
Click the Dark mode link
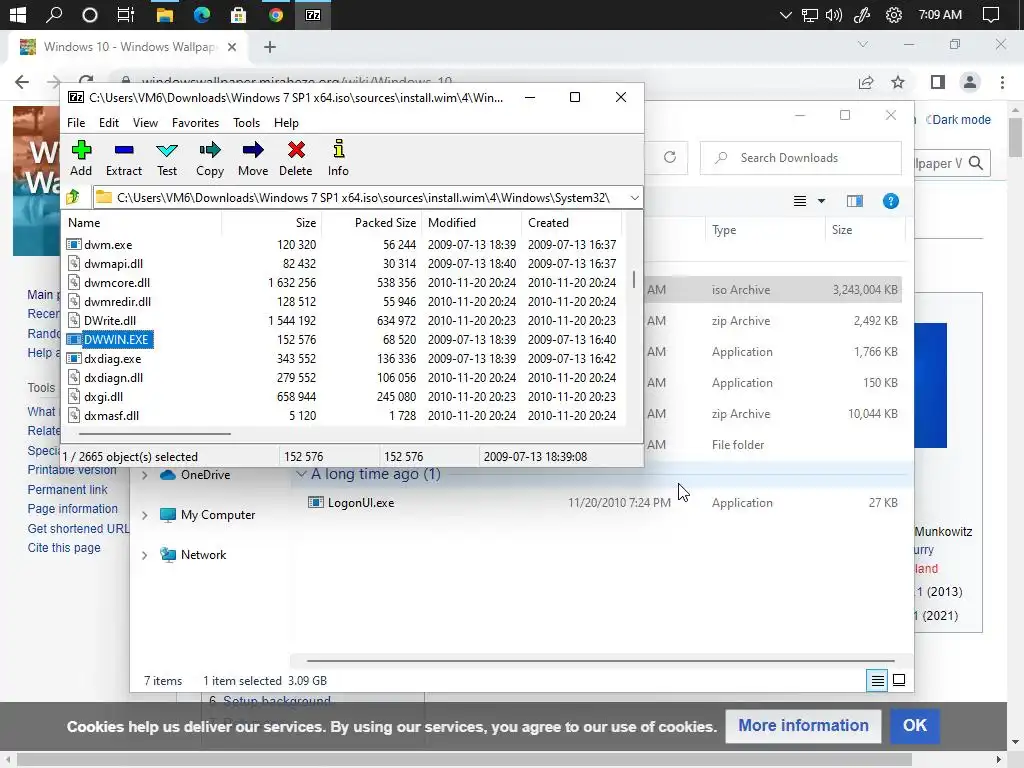pyautogui.click(x=960, y=120)
